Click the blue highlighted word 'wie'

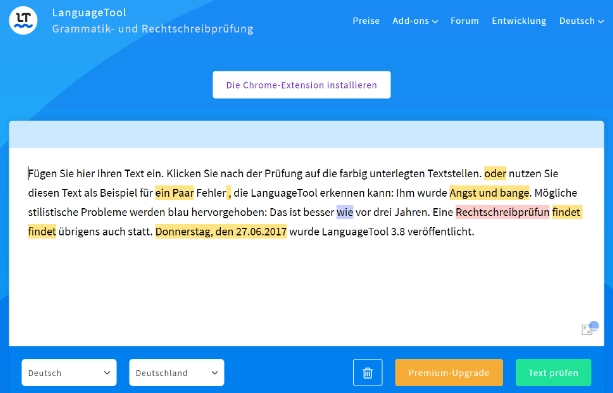pyautogui.click(x=345, y=212)
